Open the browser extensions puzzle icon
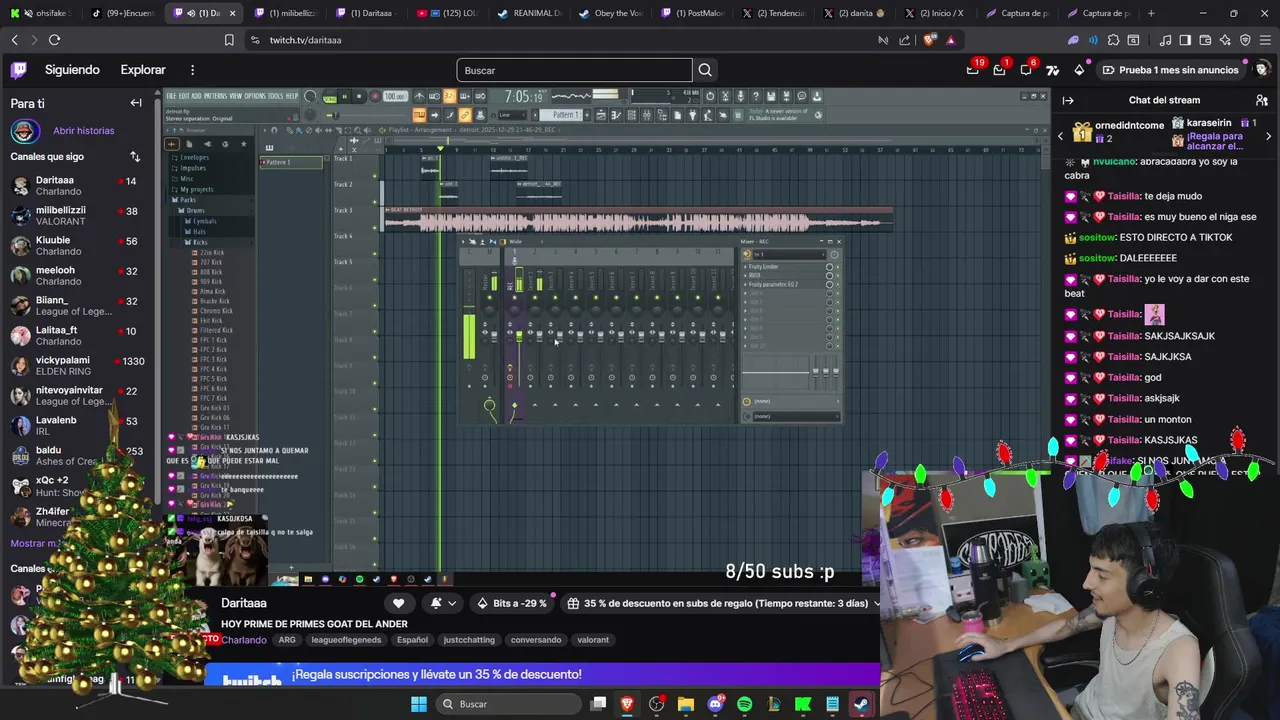 coord(1112,40)
